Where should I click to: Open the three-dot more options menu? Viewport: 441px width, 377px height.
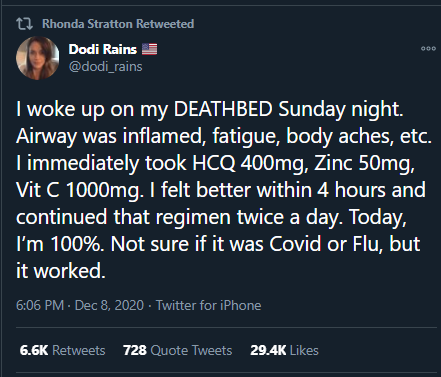click(x=428, y=49)
